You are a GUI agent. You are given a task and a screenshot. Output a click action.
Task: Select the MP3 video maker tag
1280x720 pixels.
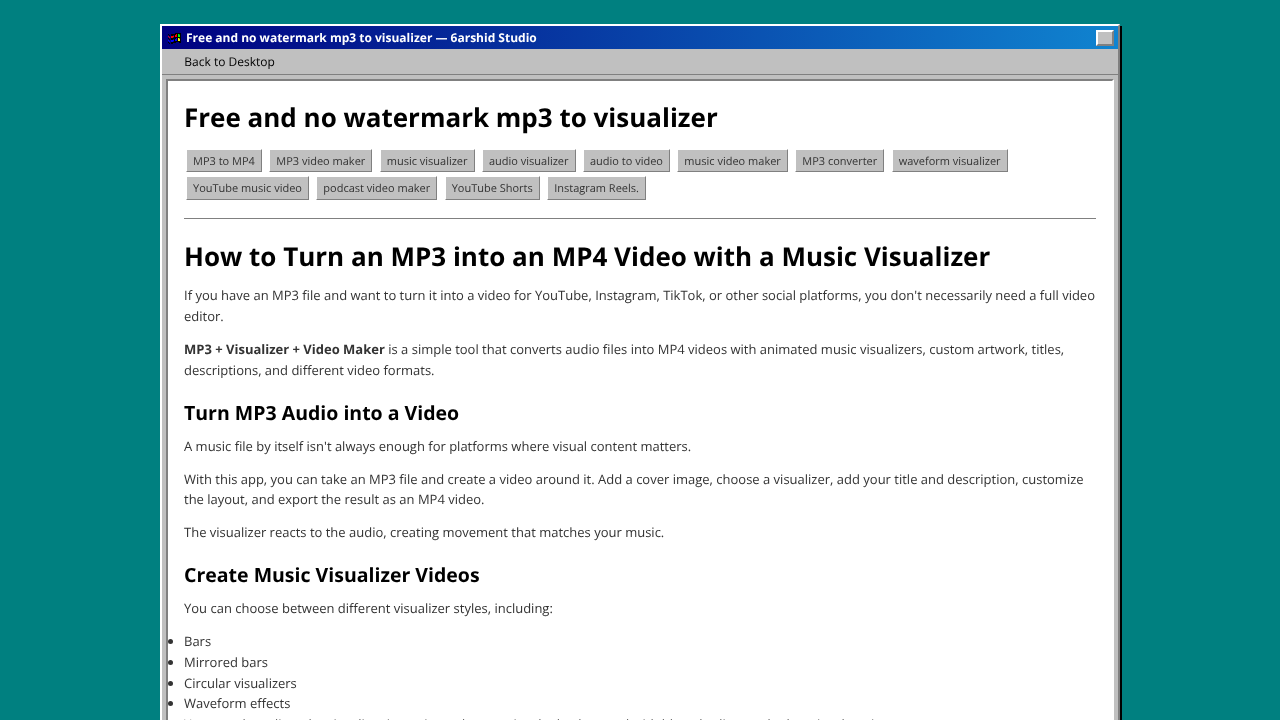321,161
